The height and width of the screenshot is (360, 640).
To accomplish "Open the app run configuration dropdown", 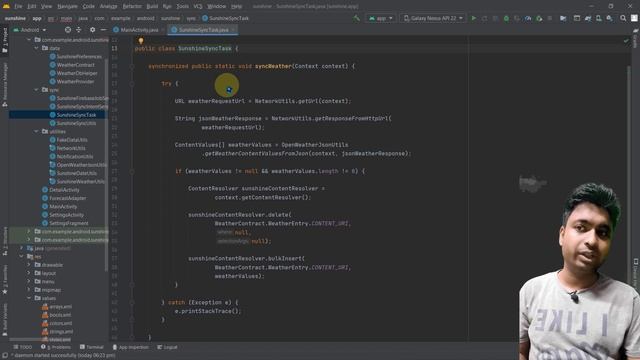I will coord(380,18).
